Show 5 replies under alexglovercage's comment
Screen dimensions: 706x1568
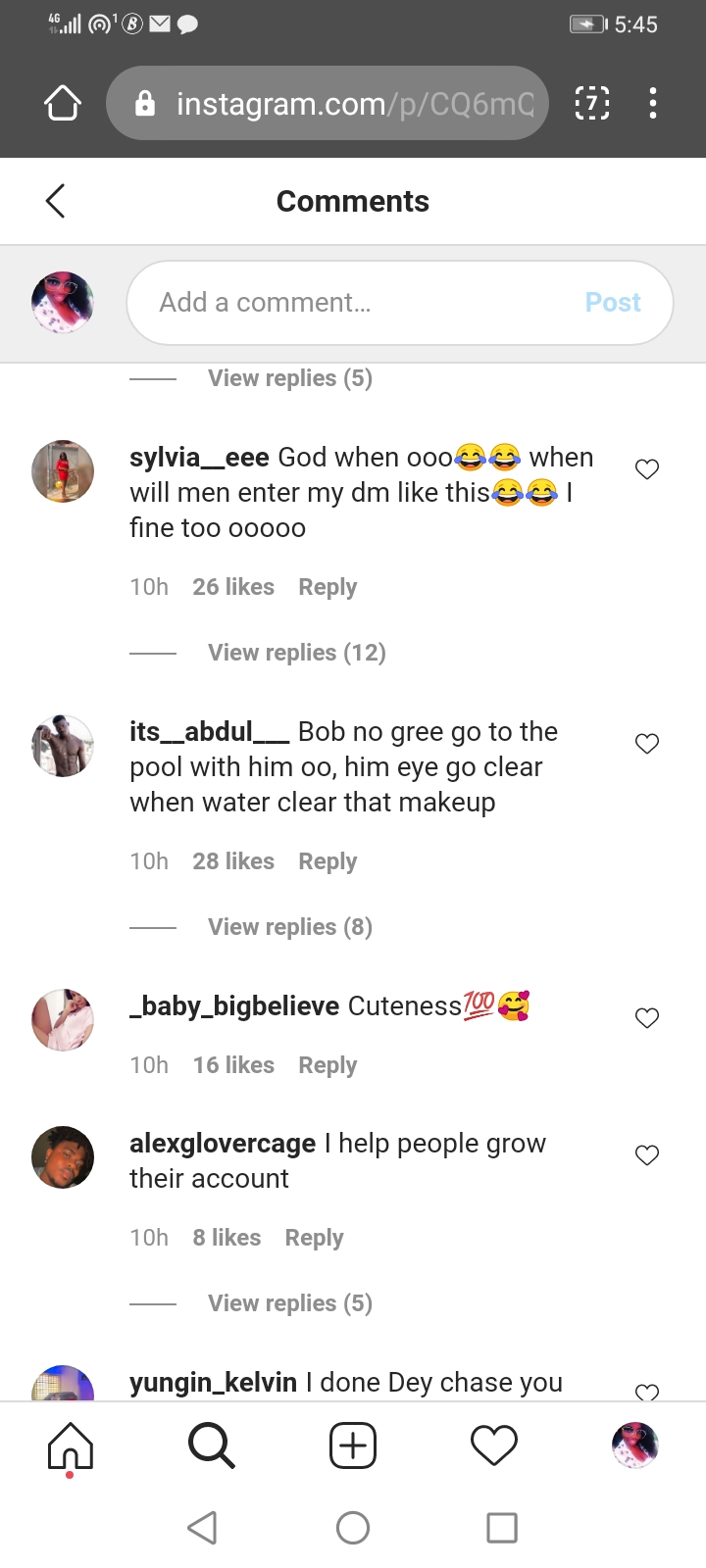click(x=289, y=1303)
